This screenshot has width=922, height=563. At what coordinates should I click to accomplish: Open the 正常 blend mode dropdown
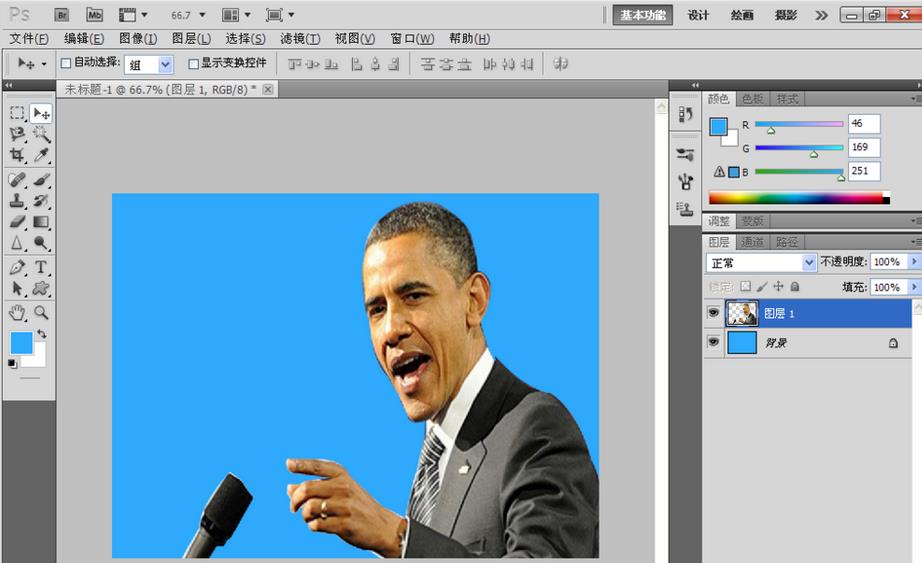pos(762,262)
